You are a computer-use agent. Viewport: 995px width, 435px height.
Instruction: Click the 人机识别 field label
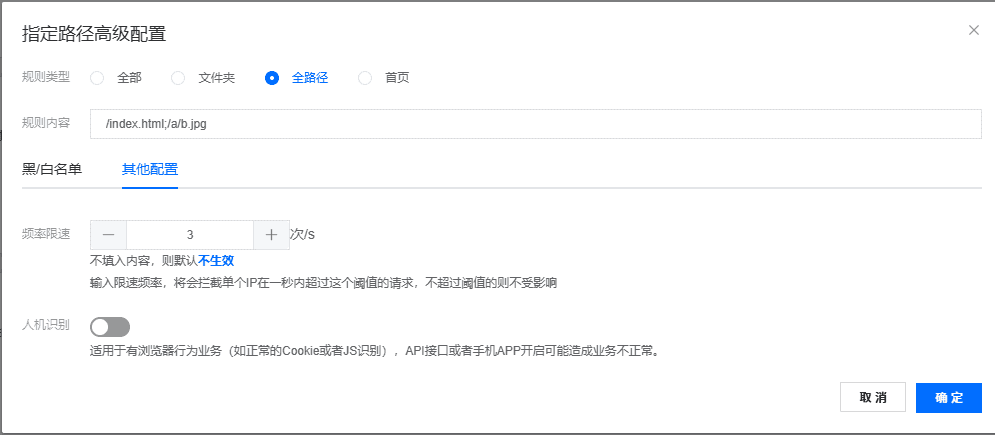tap(46, 327)
